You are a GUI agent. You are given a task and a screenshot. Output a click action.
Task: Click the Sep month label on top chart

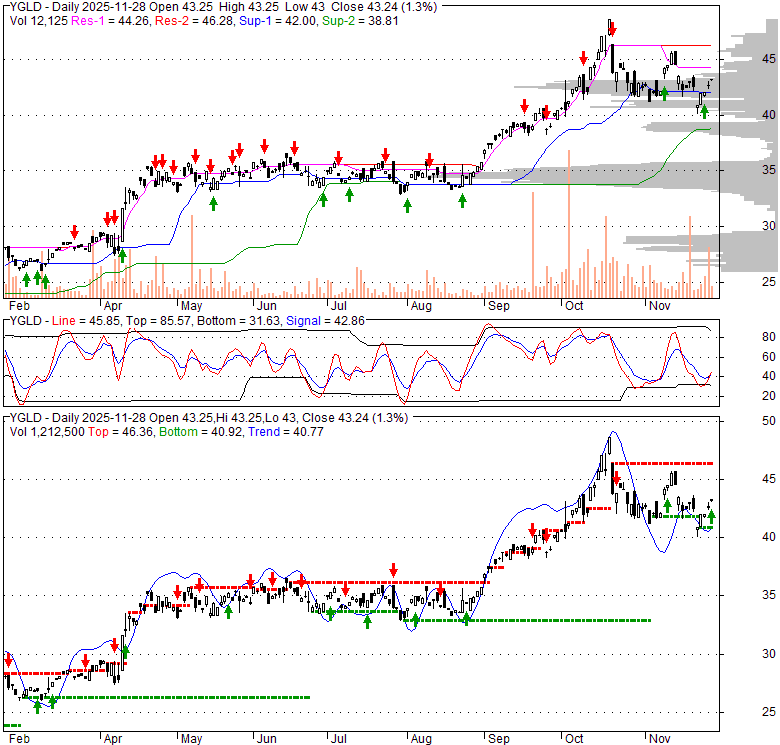tap(498, 306)
